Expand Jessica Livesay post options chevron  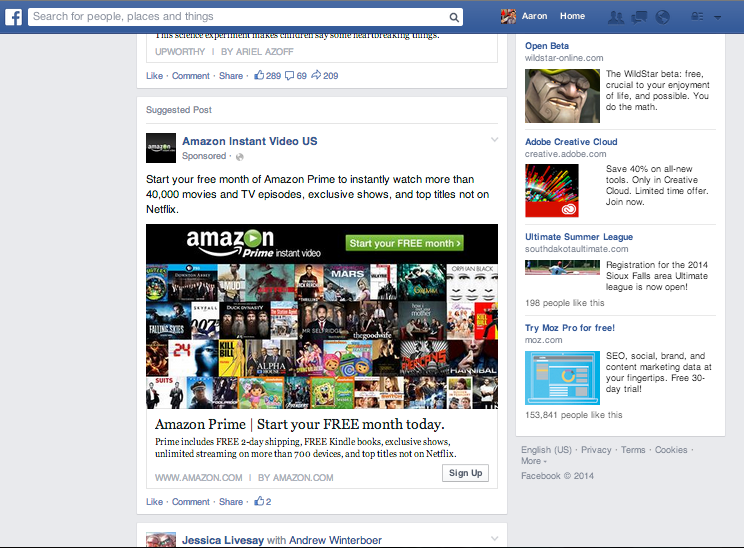tap(494, 539)
